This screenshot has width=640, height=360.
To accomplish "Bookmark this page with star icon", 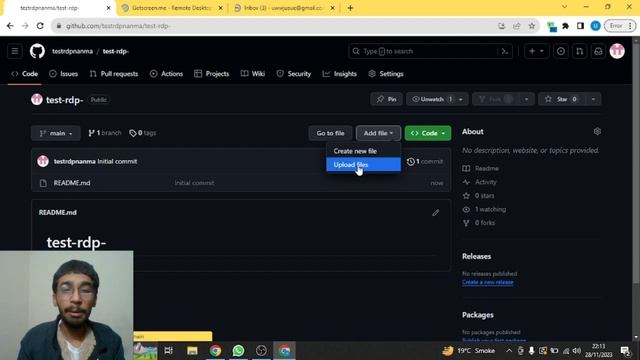I will click(531, 26).
